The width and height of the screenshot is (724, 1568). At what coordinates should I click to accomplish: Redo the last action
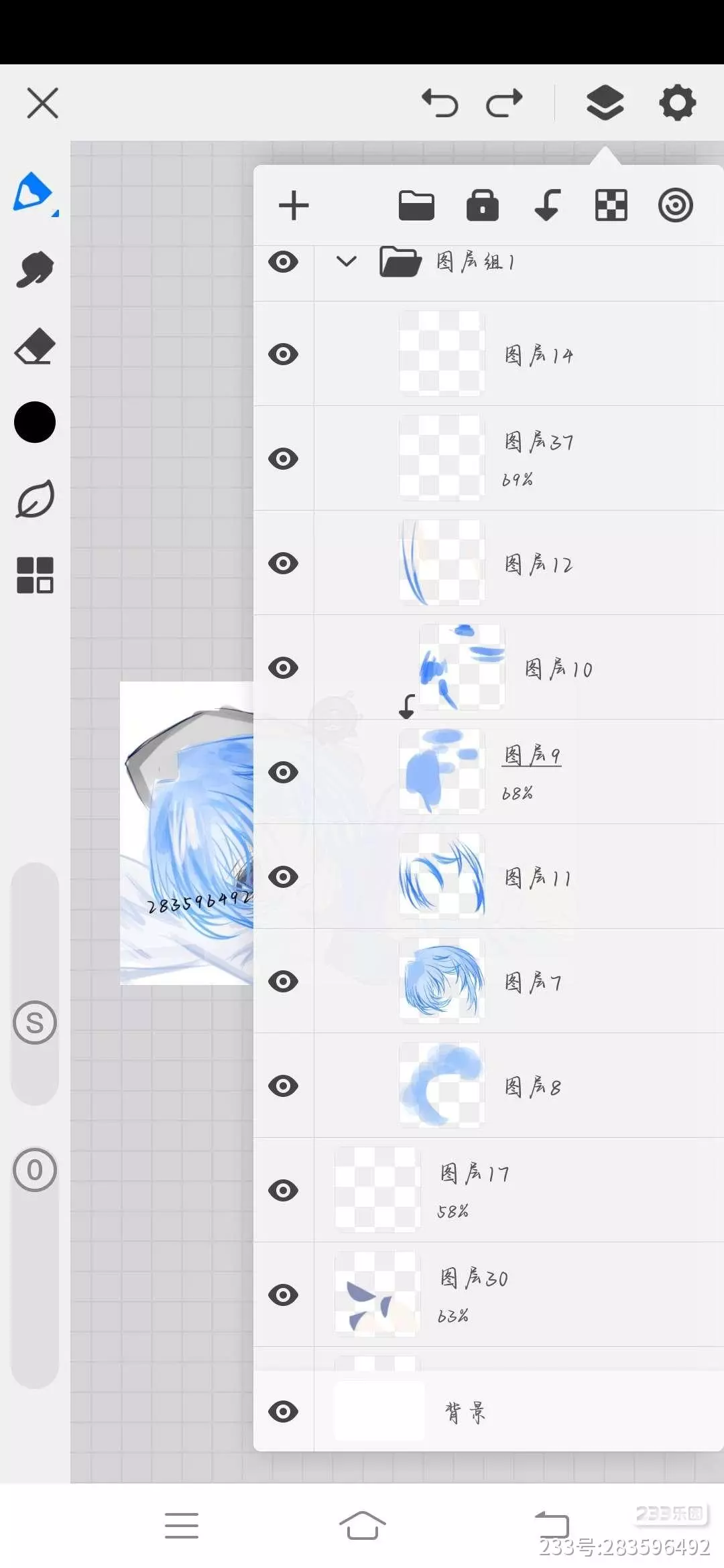pos(504,103)
